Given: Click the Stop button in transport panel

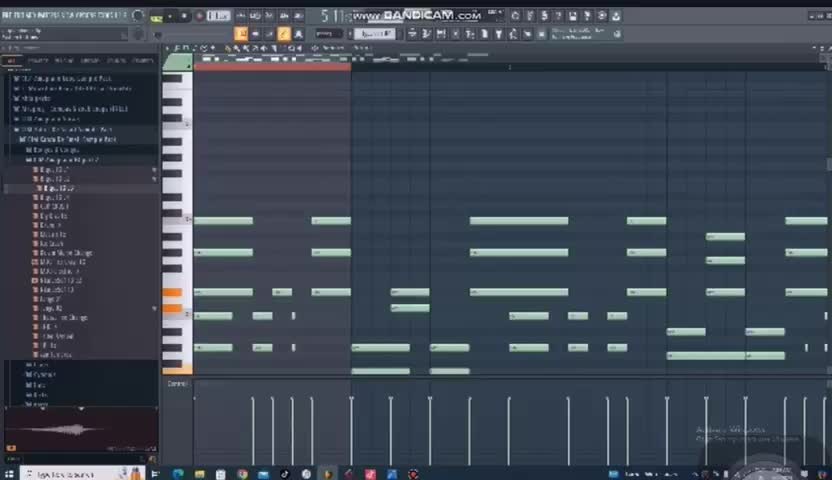Looking at the screenshot, I should [x=184, y=16].
